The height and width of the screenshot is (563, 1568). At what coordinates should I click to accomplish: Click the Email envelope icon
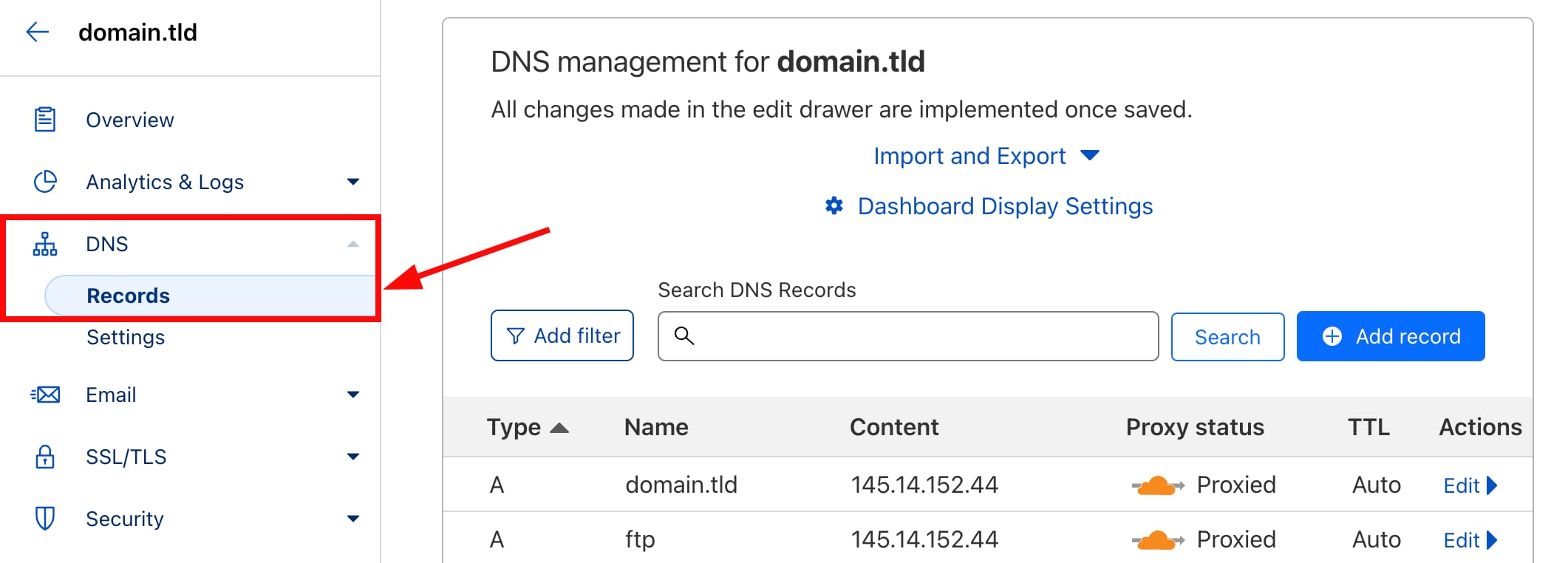click(x=46, y=395)
